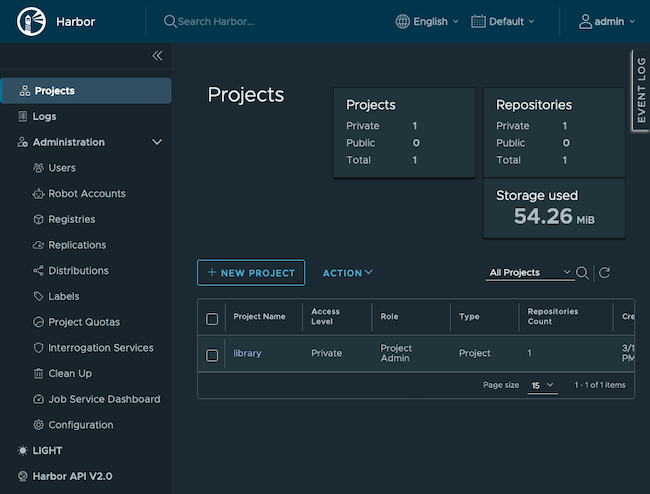This screenshot has height=494, width=650.
Task: Open the Logs menu item
Action: 44,117
